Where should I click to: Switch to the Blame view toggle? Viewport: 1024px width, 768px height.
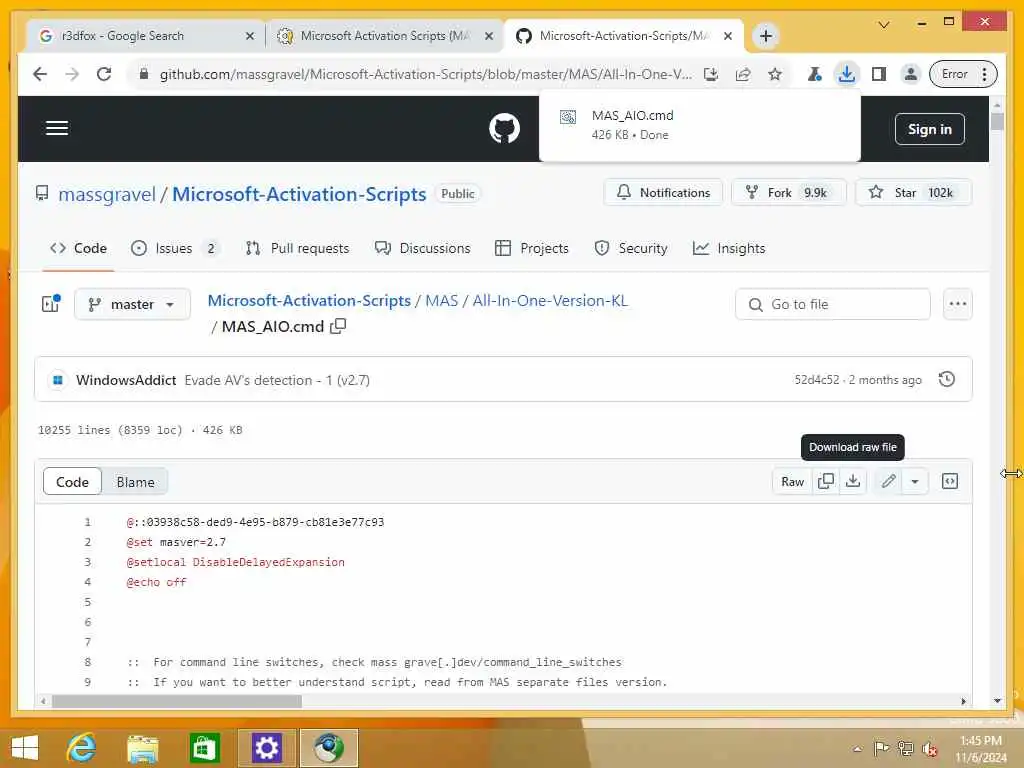click(135, 482)
